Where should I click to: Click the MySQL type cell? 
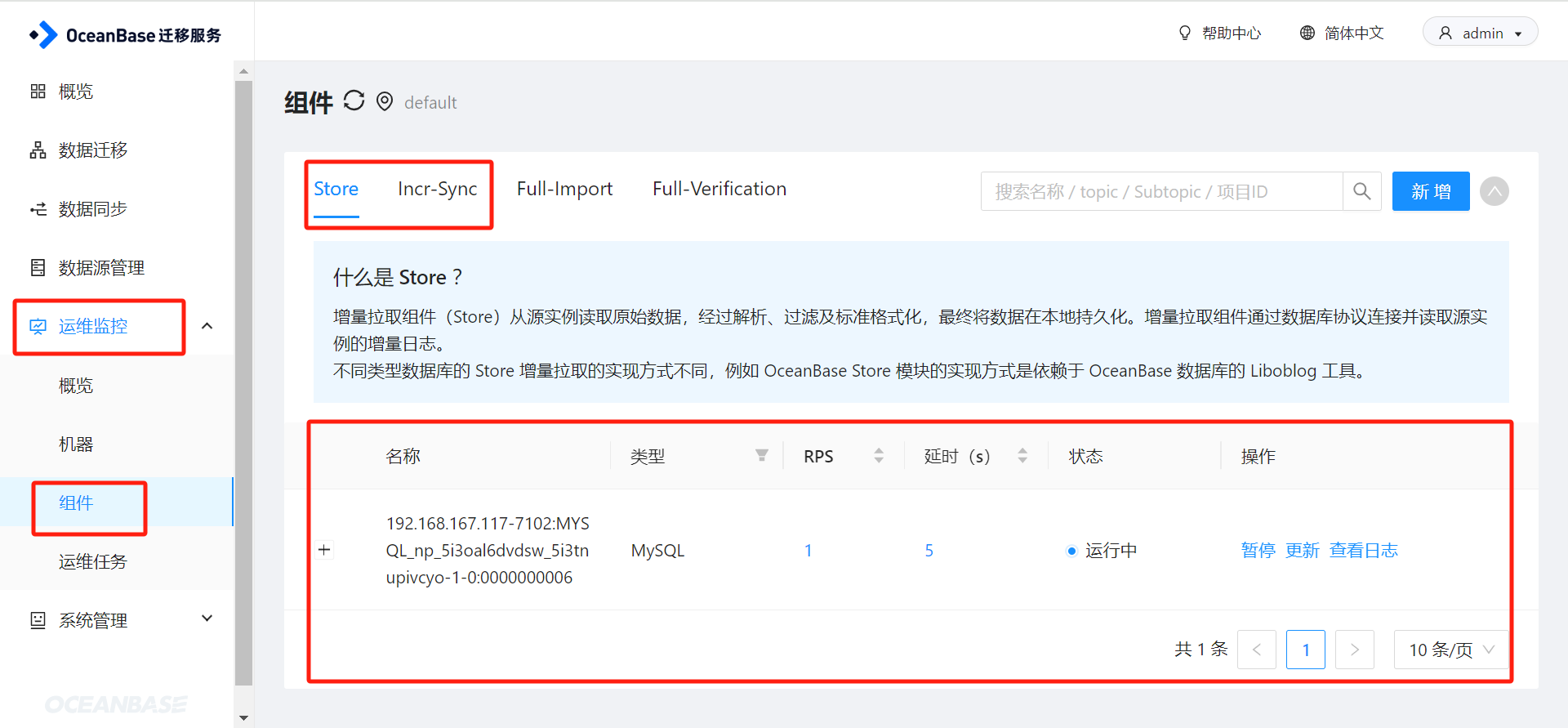(x=657, y=551)
